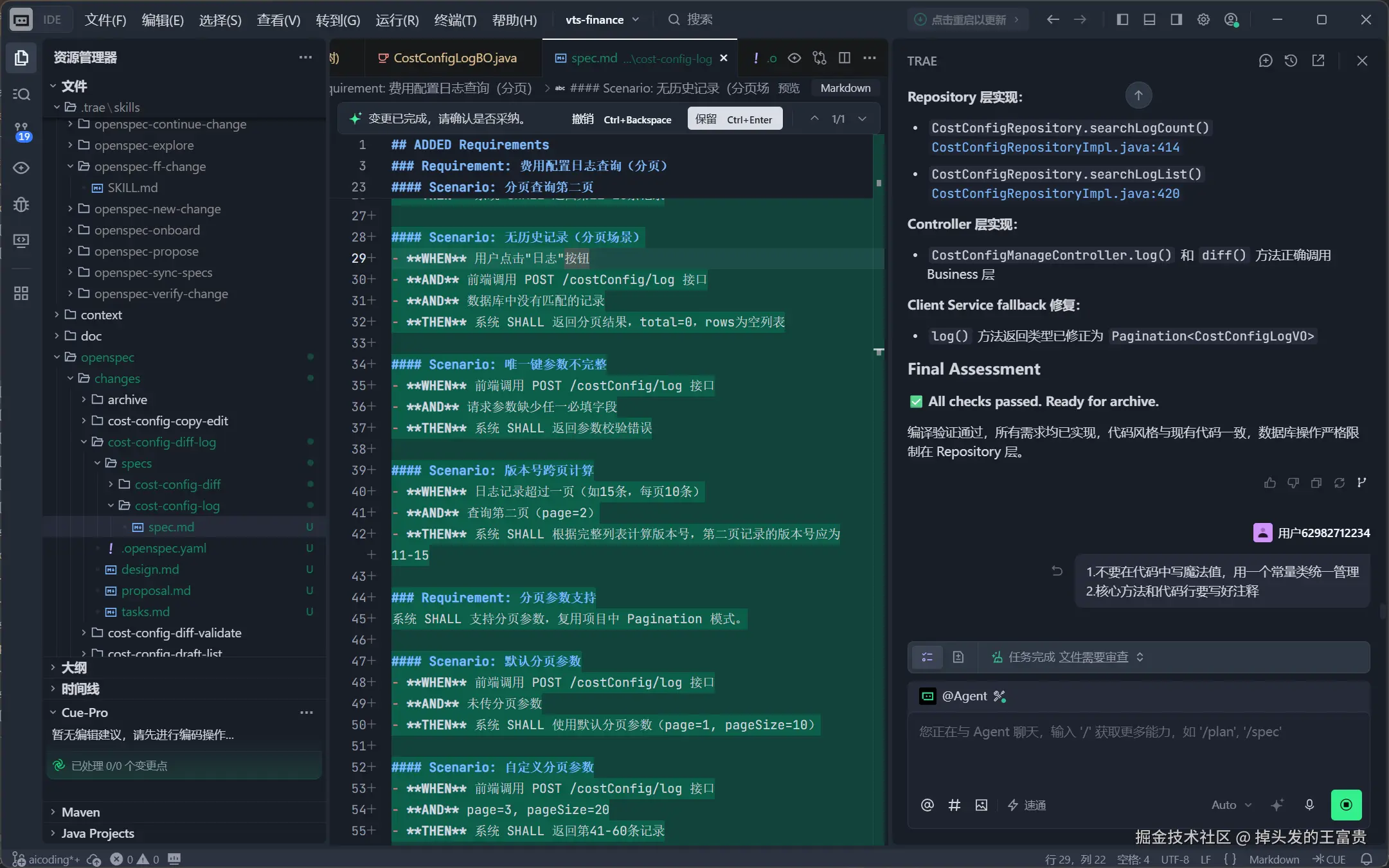The width and height of the screenshot is (1389, 868).
Task: Start a new TRAE chat
Action: [1265, 60]
